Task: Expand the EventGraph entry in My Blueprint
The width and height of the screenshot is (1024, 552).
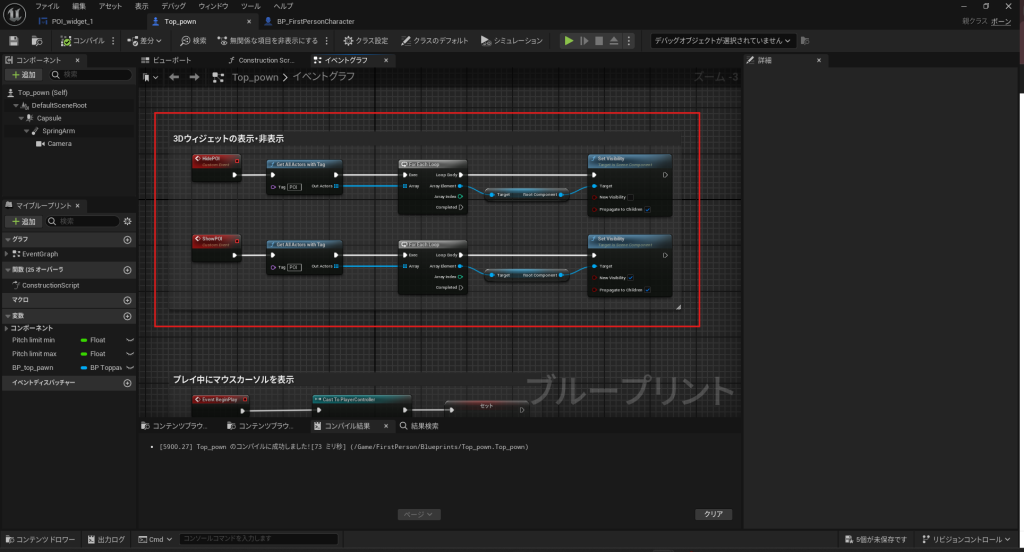Action: pyautogui.click(x=6, y=254)
